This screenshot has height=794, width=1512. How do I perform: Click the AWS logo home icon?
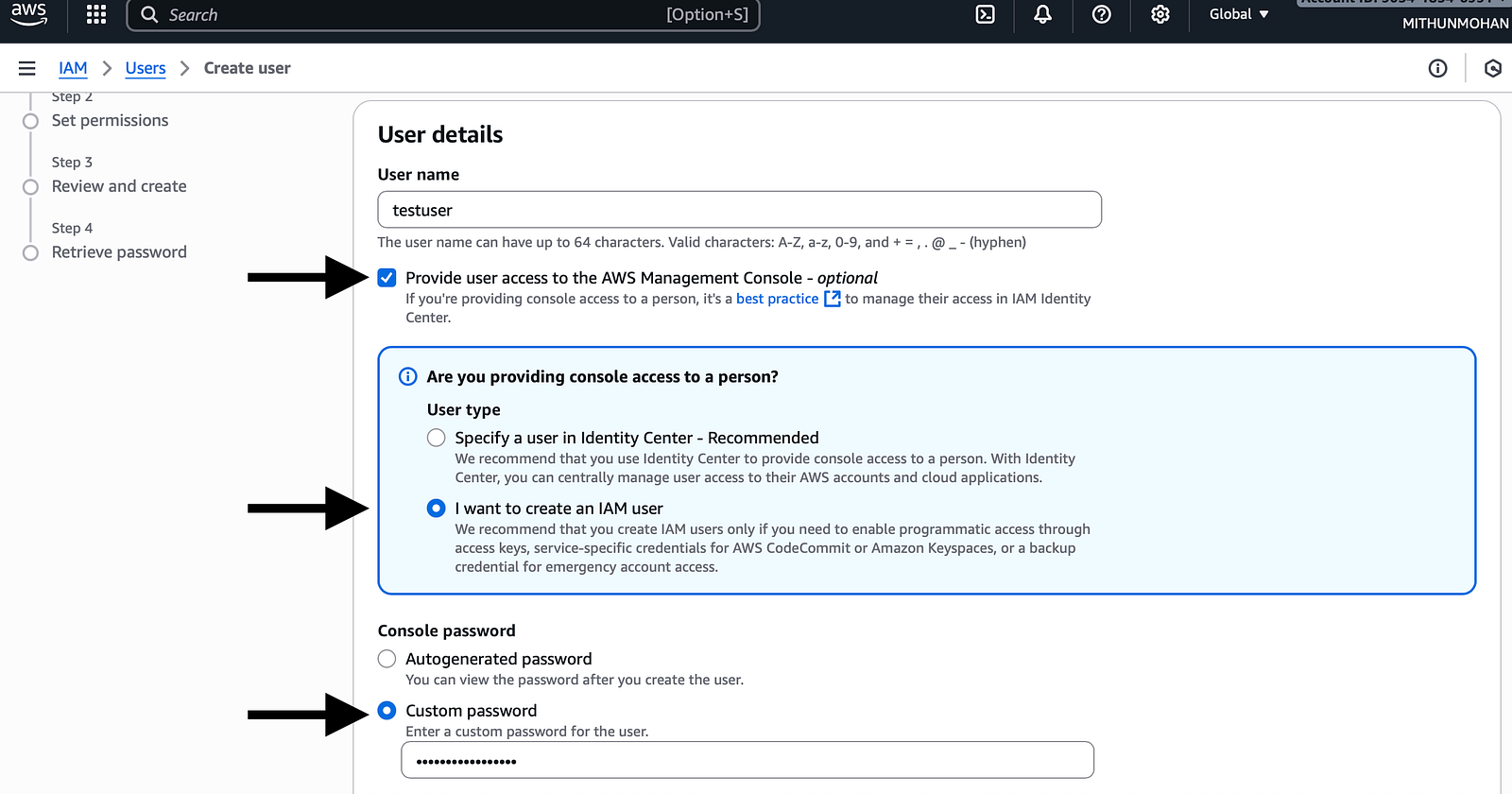[x=28, y=14]
